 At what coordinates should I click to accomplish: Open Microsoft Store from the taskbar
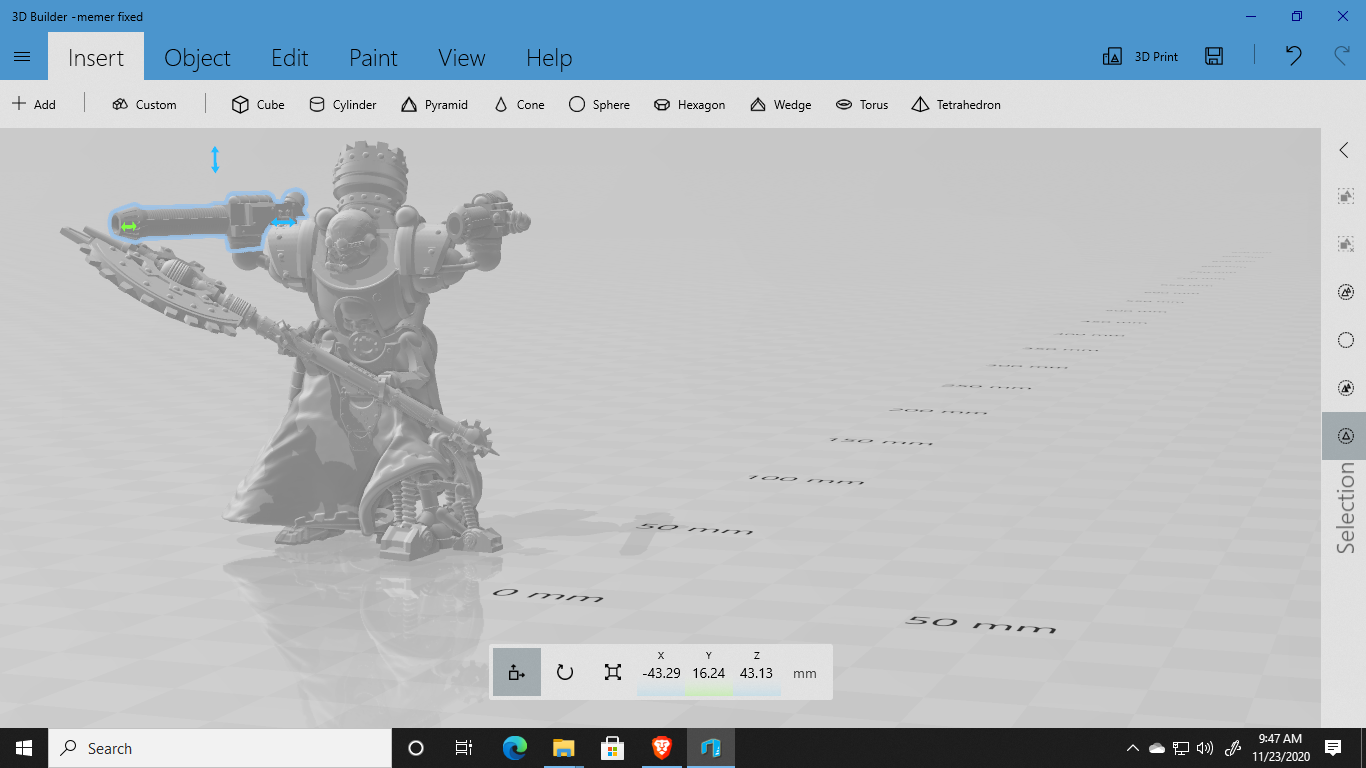(x=612, y=748)
